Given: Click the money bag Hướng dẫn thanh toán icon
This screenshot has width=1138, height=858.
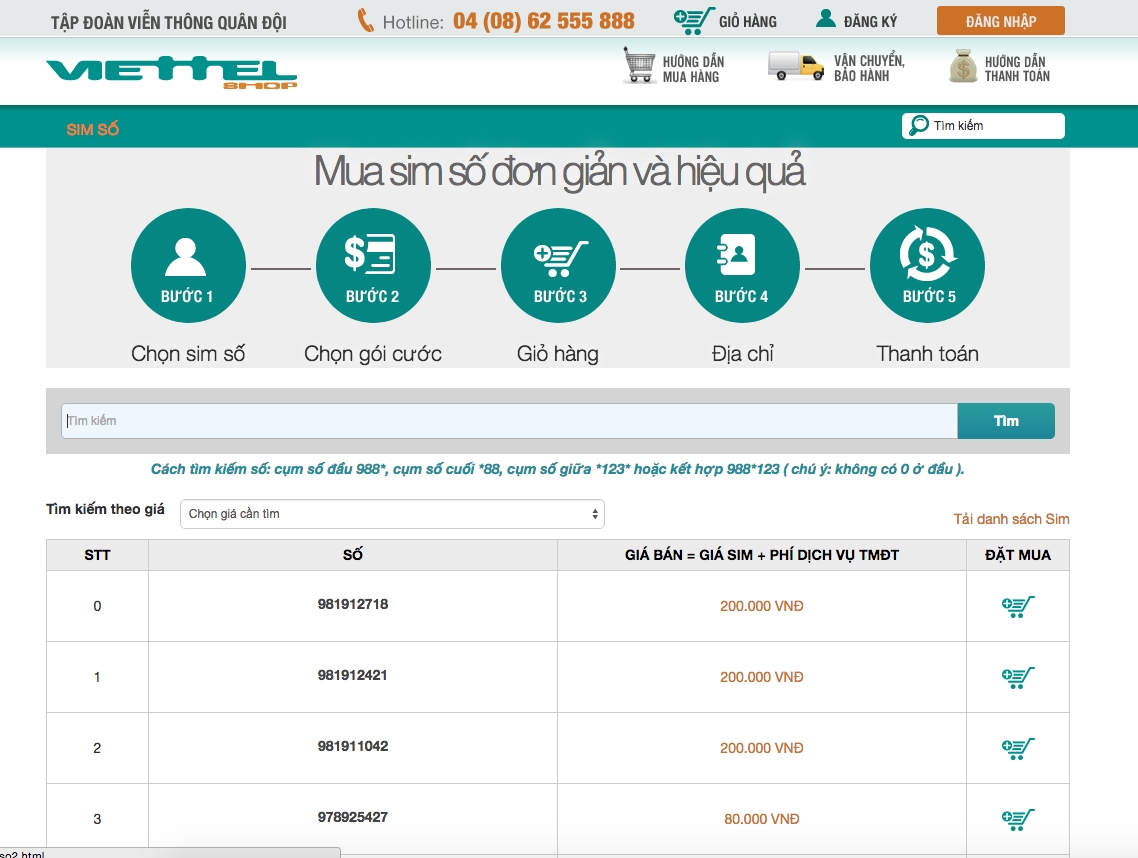Looking at the screenshot, I should tap(963, 66).
